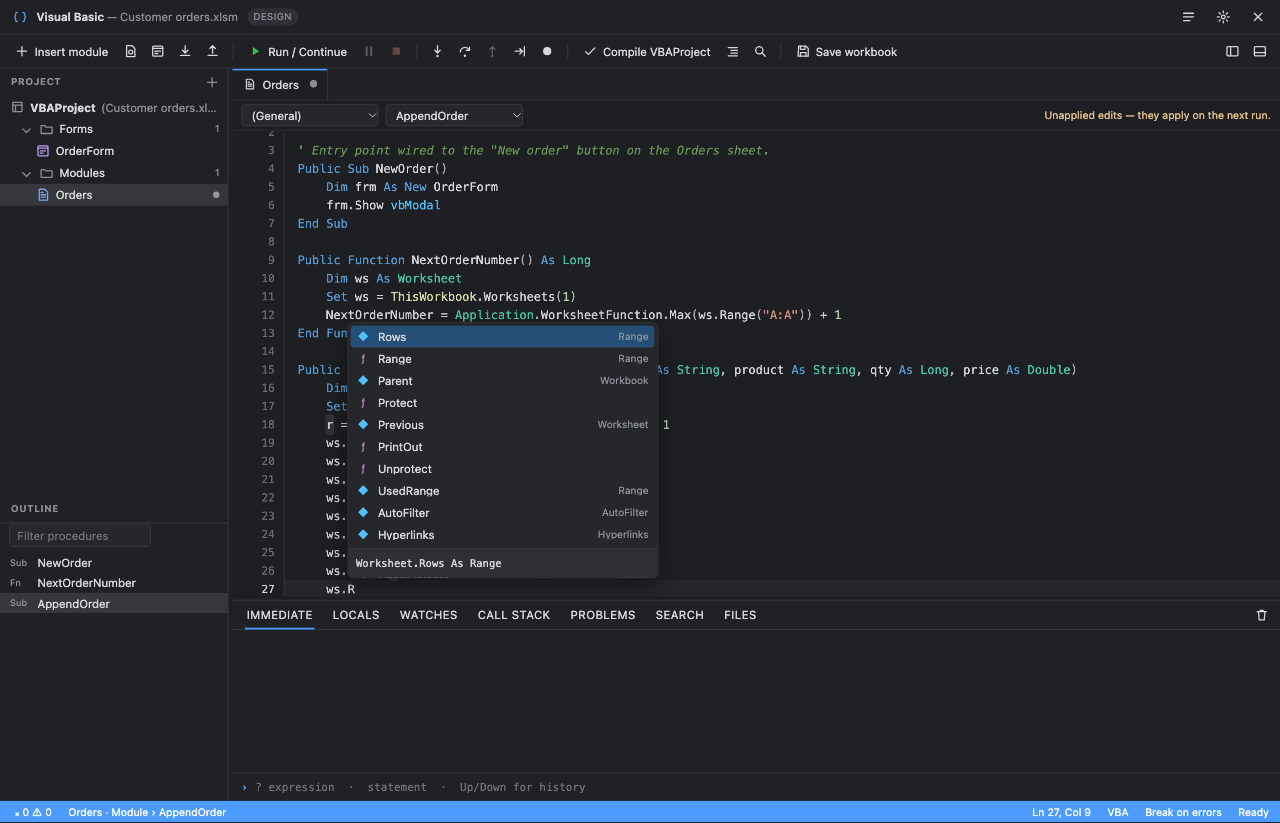The width and height of the screenshot is (1280, 823).
Task: Toggle the light/dark theme sun icon
Action: 1223,17
